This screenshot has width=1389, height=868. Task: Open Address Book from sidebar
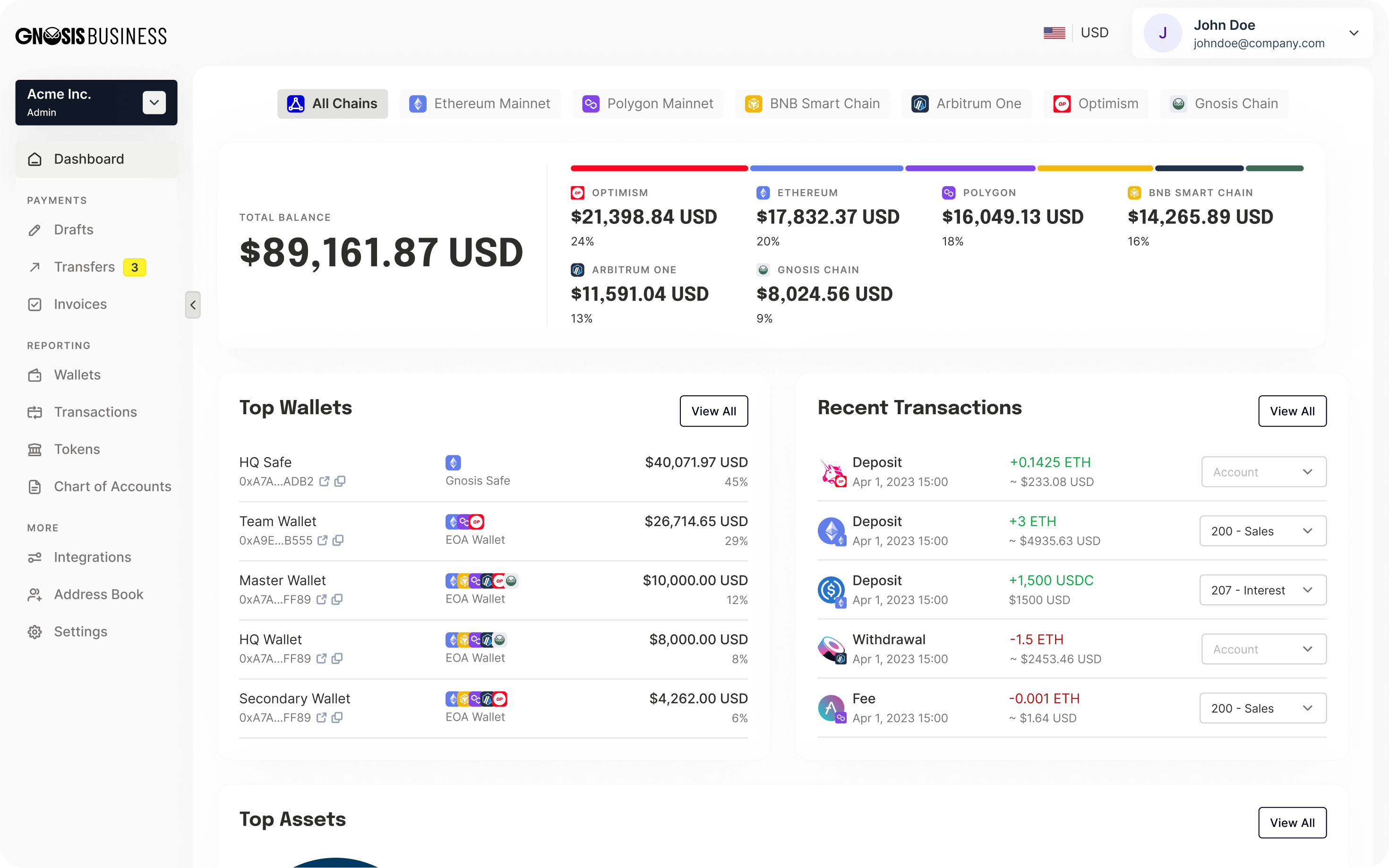point(98,594)
